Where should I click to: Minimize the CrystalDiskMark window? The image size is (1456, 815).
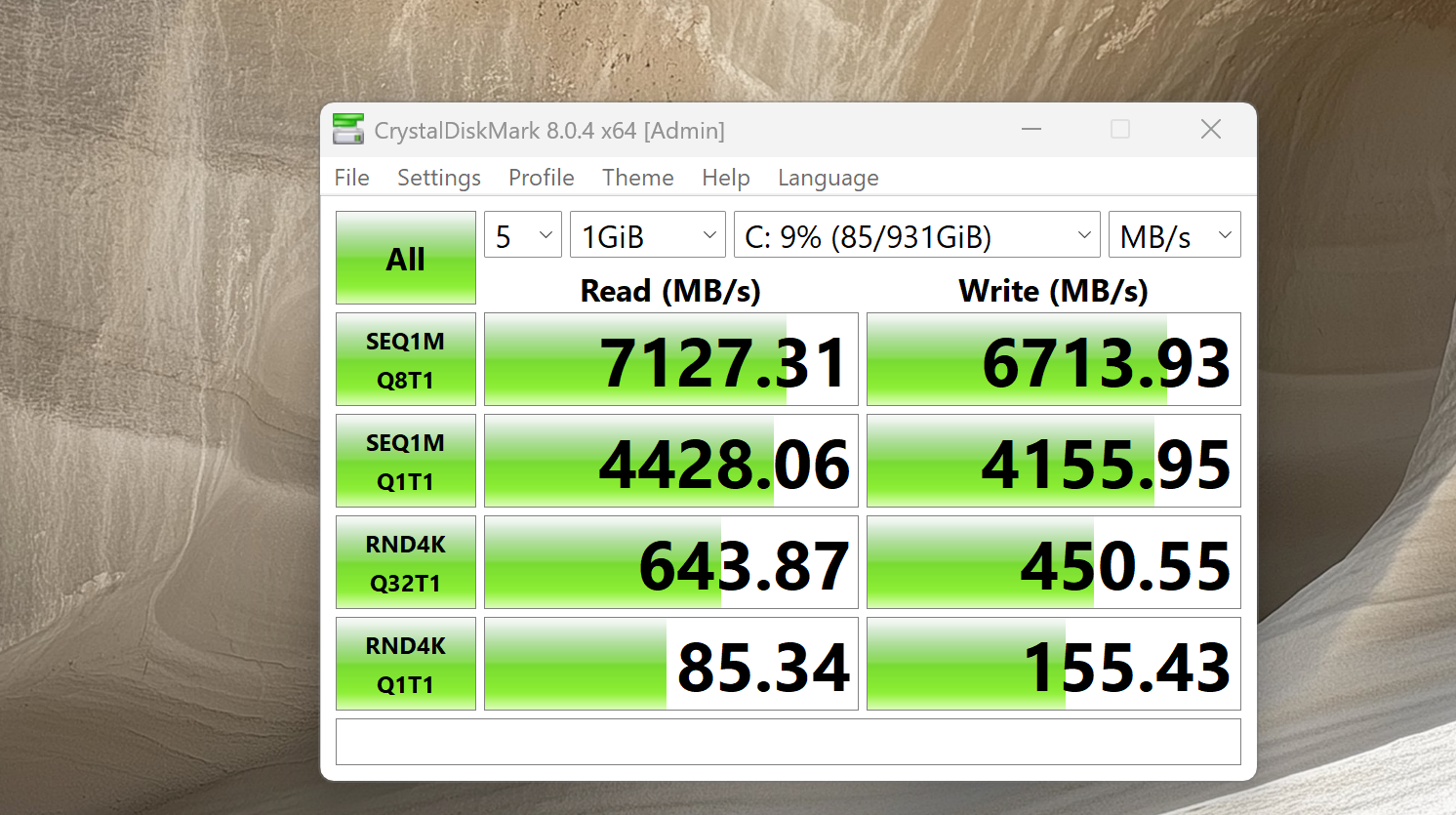point(1031,130)
